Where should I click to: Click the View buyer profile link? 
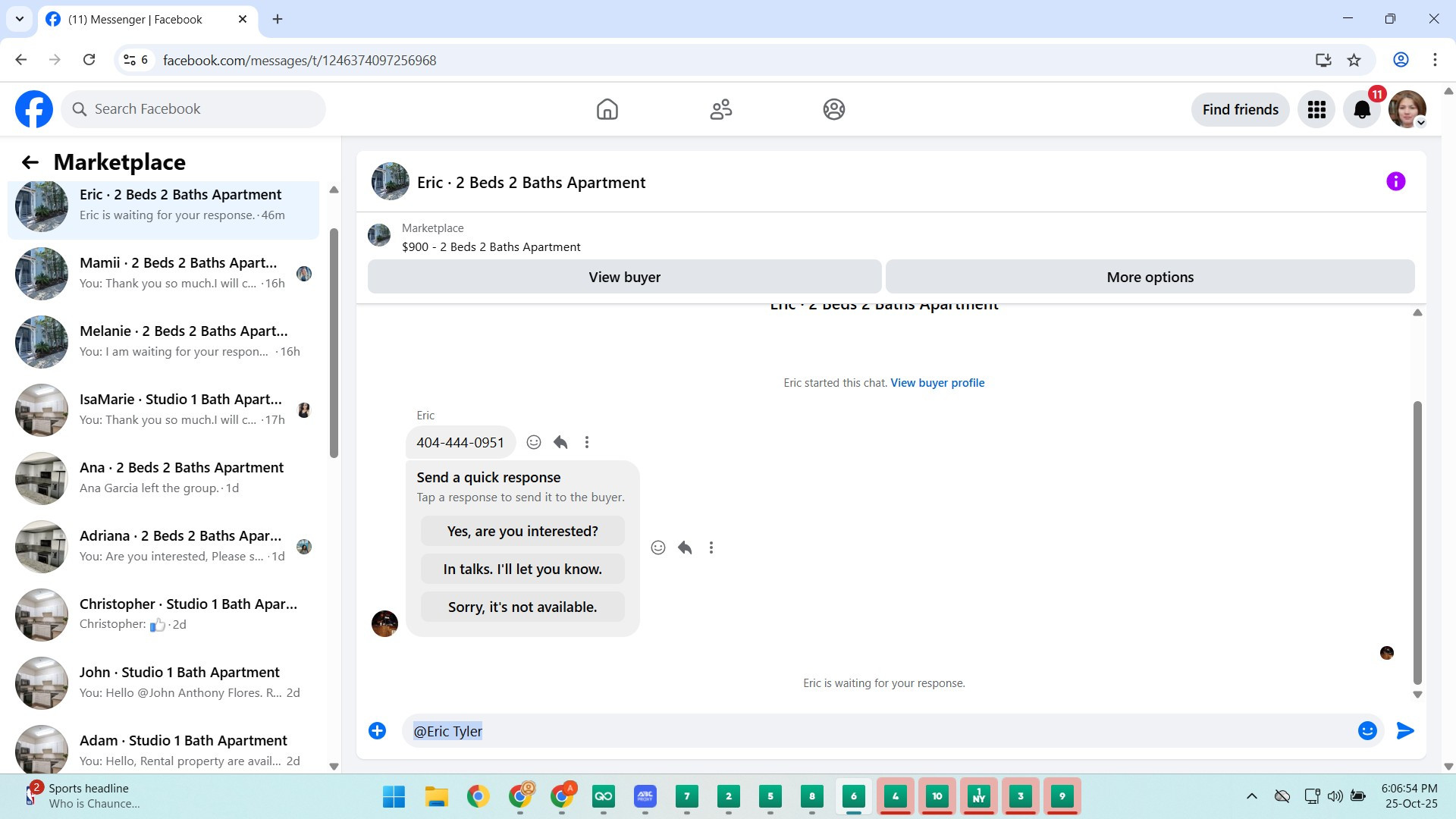937,383
